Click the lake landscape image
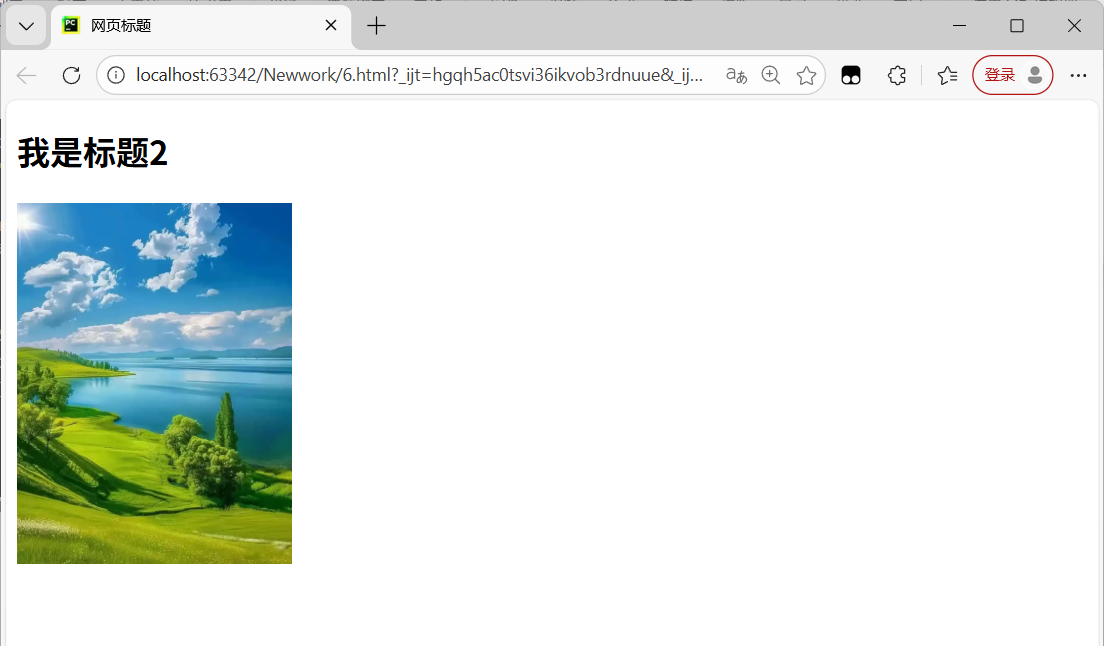The height and width of the screenshot is (646, 1104). pos(154,384)
